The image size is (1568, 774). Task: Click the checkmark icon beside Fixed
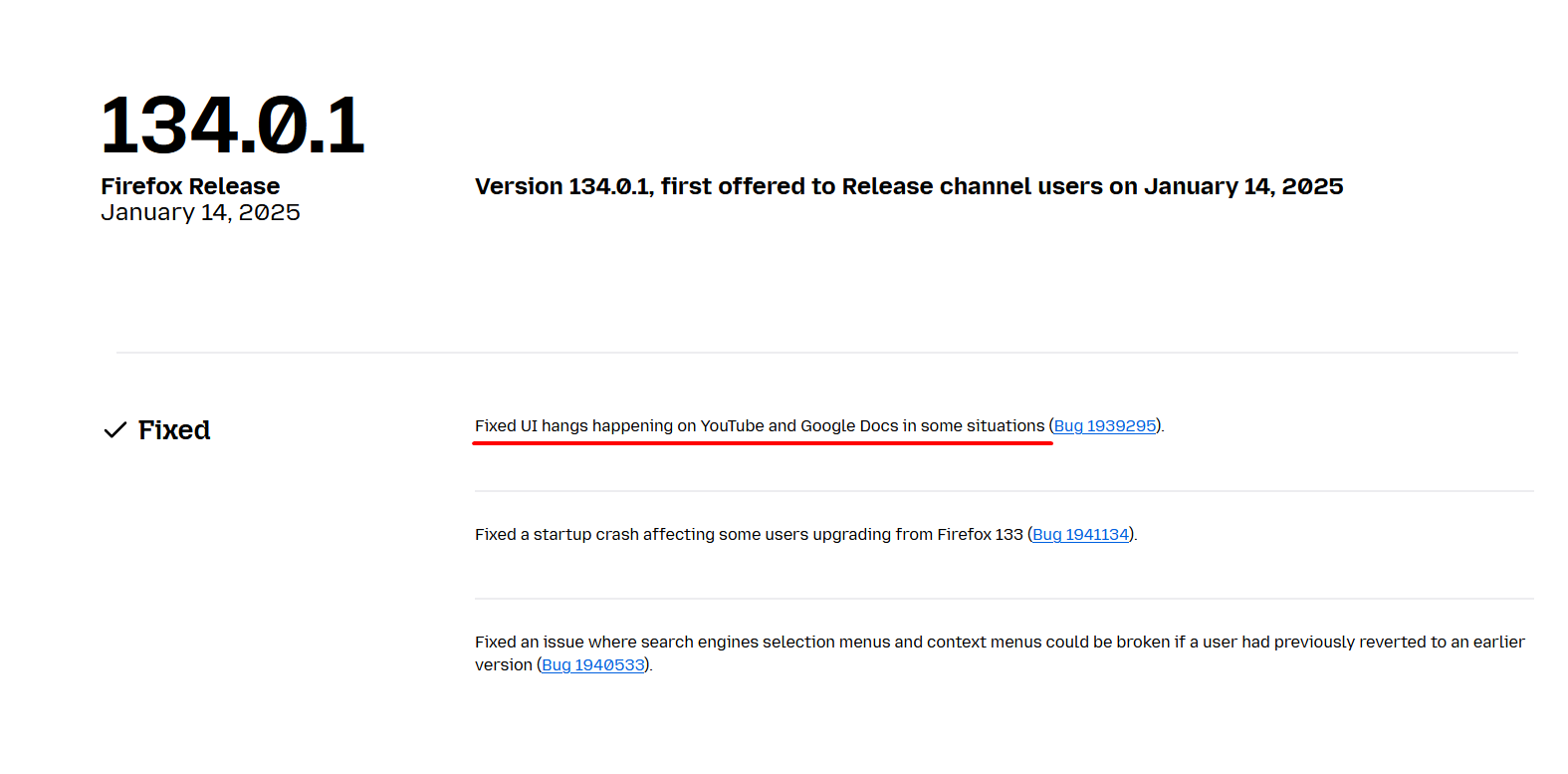(x=115, y=430)
